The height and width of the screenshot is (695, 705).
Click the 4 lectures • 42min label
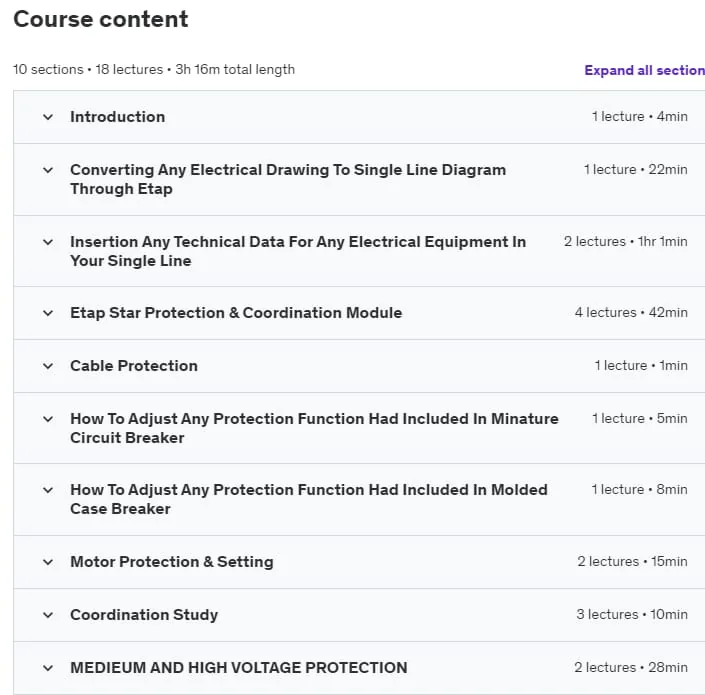point(631,312)
